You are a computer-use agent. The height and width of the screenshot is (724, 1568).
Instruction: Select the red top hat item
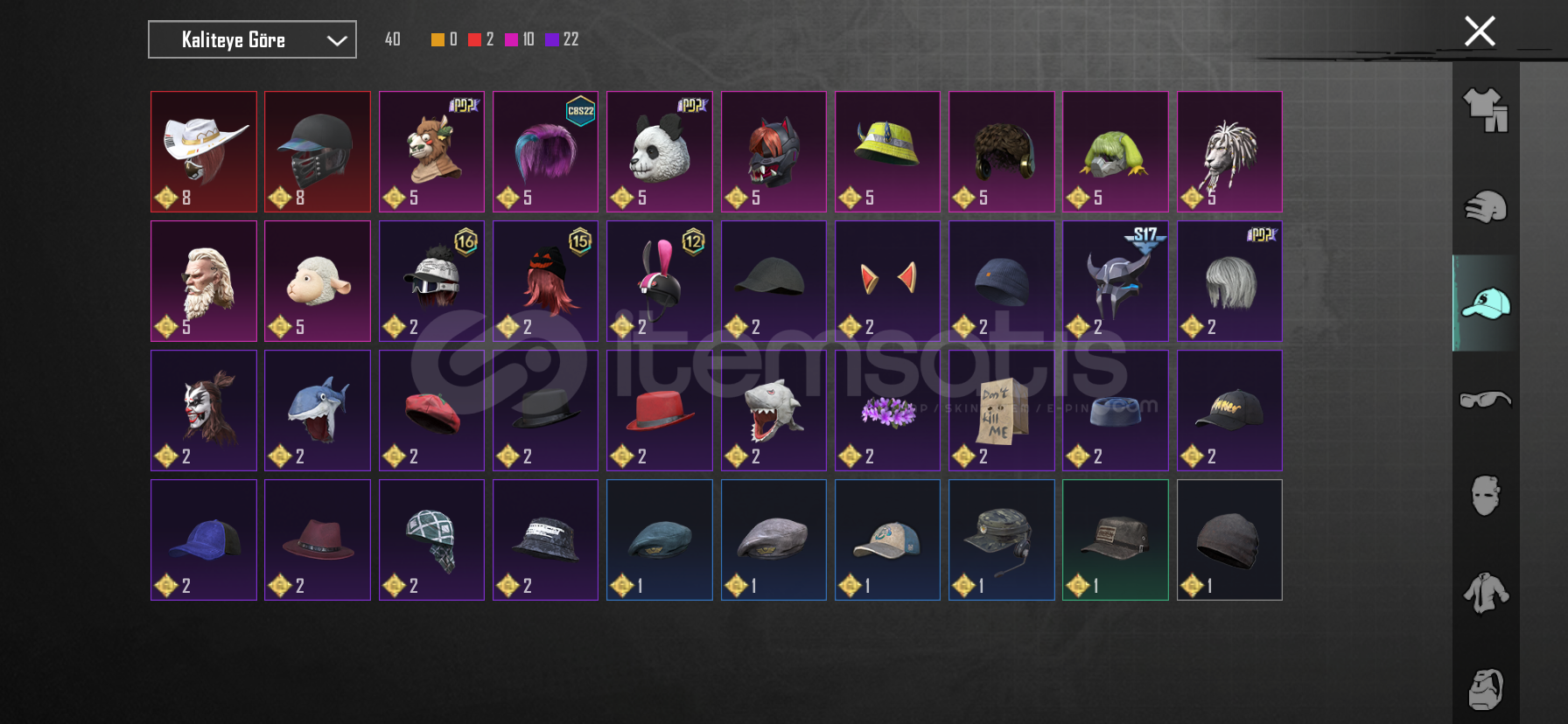[660, 411]
